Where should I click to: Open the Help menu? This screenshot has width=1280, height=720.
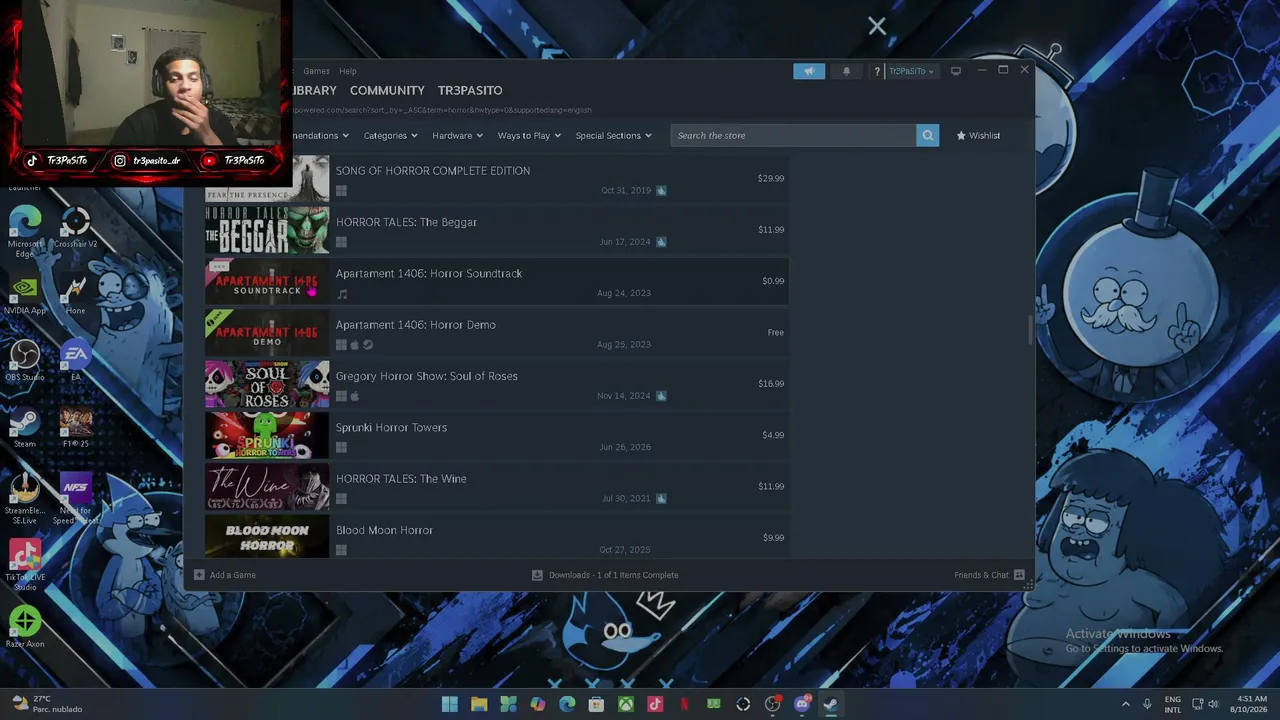tap(347, 71)
